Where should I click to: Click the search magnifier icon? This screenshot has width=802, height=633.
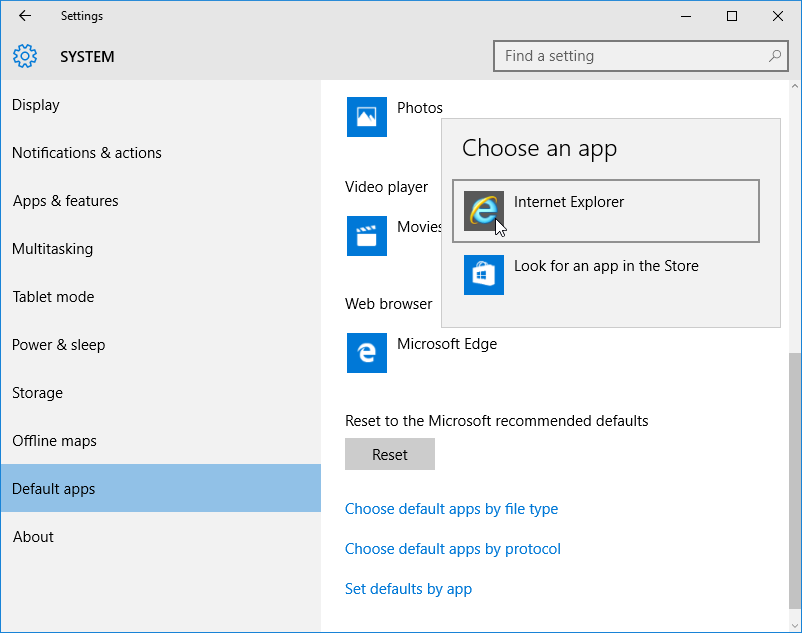click(x=775, y=56)
